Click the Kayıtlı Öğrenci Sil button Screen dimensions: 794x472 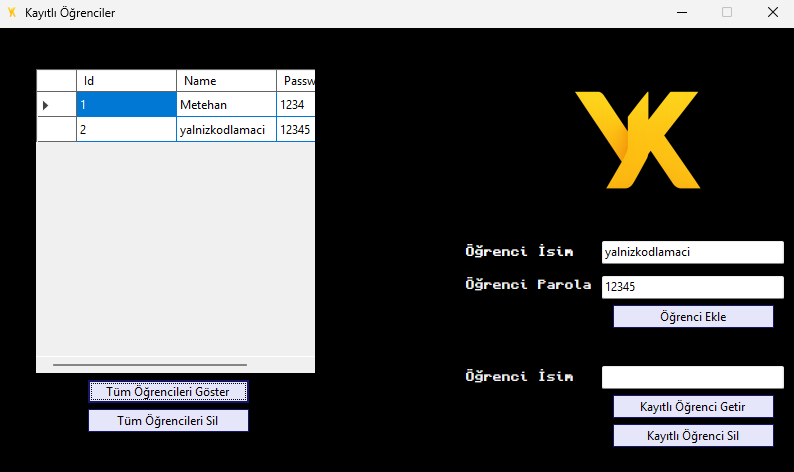pyautogui.click(x=693, y=436)
